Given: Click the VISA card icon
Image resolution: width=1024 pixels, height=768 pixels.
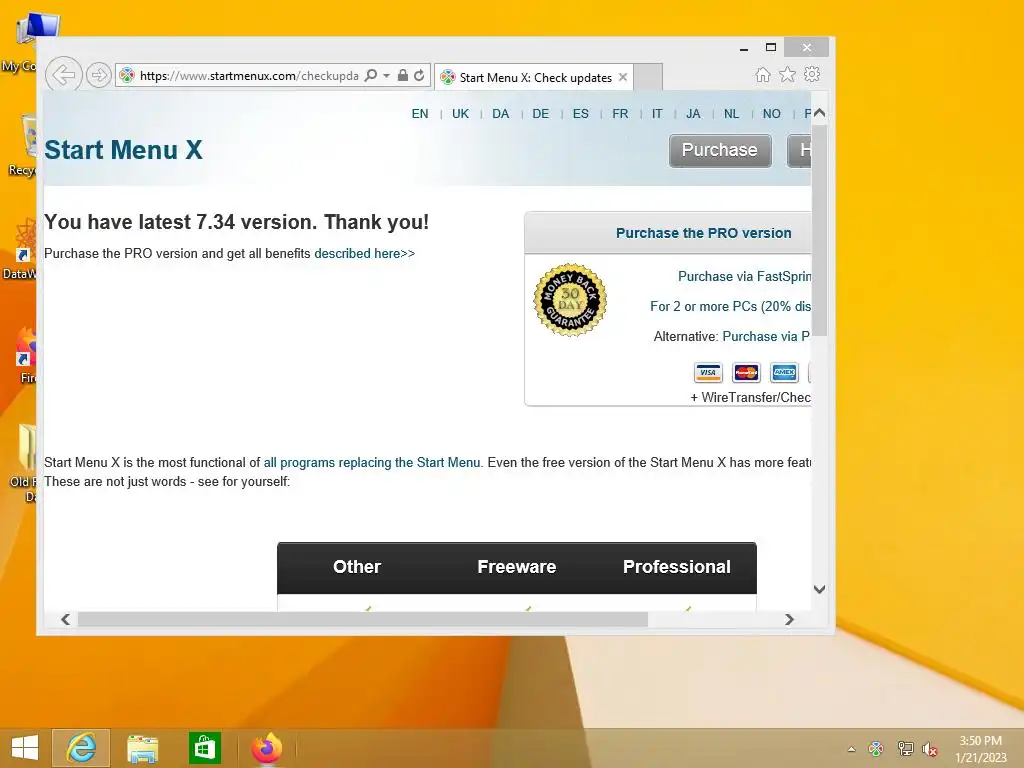Looking at the screenshot, I should click(x=708, y=373).
